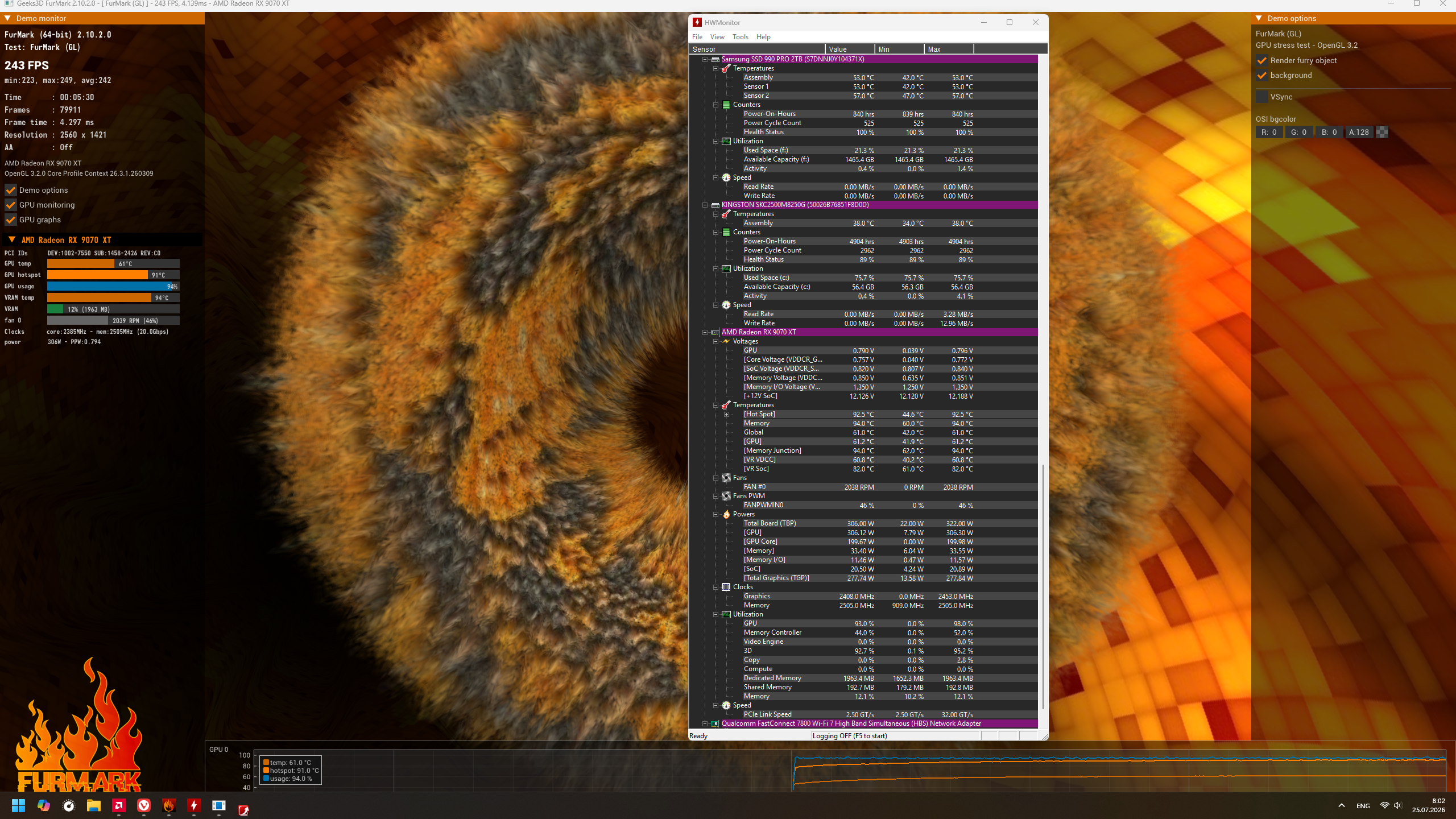Switch to FurMark via its taskbar flame icon

click(169, 805)
